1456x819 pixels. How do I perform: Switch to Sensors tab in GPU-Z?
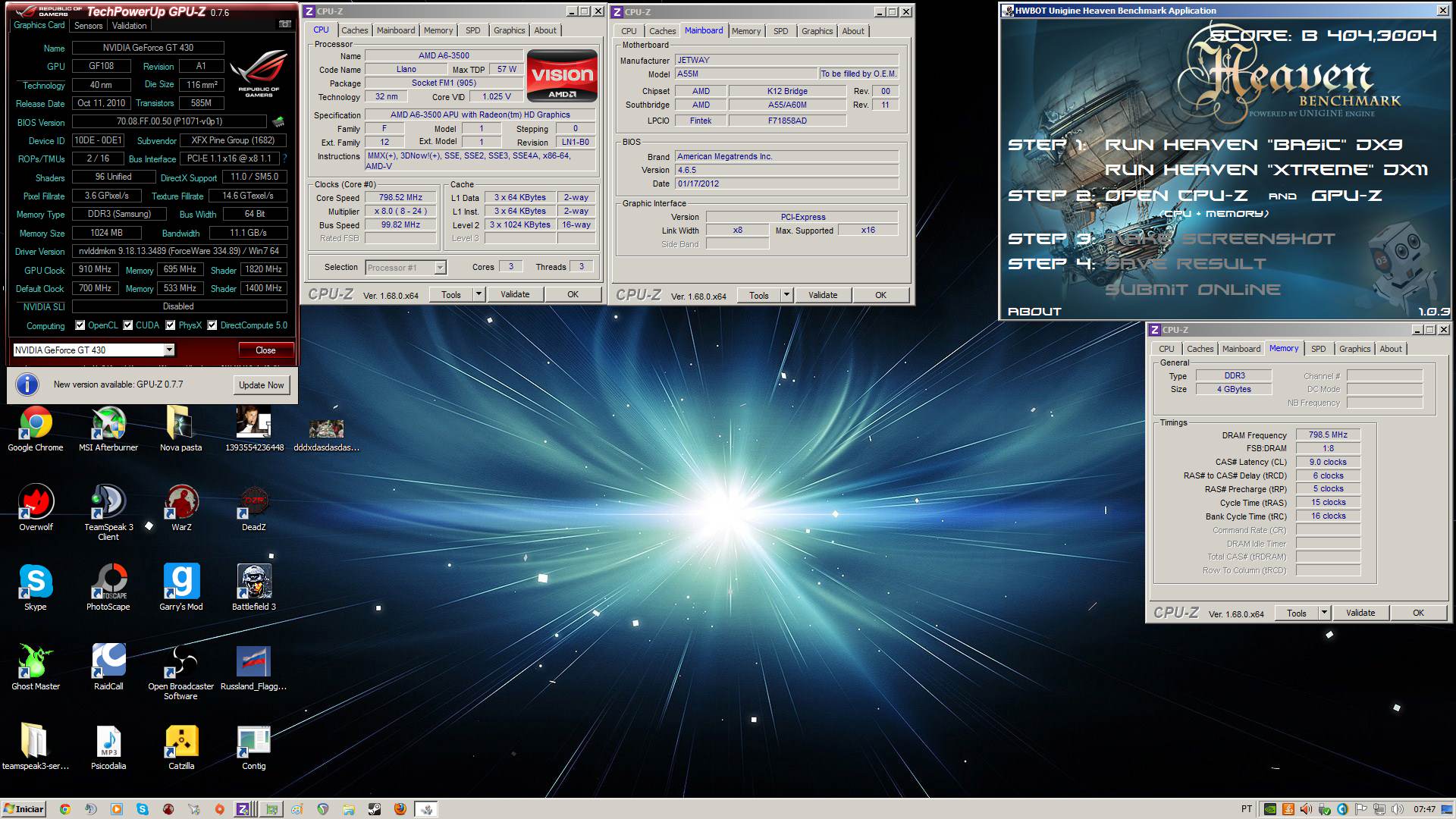tap(88, 26)
